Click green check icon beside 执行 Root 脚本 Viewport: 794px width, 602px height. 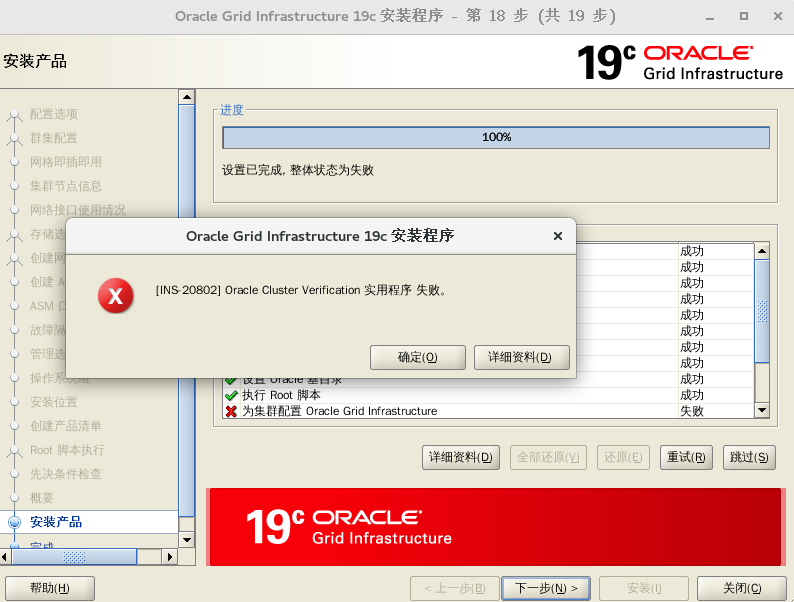[231, 395]
